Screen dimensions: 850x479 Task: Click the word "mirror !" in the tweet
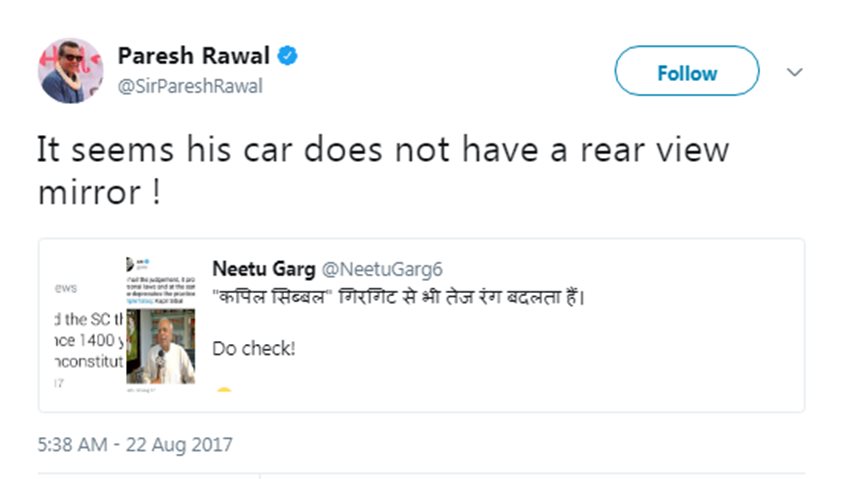pyautogui.click(x=99, y=192)
